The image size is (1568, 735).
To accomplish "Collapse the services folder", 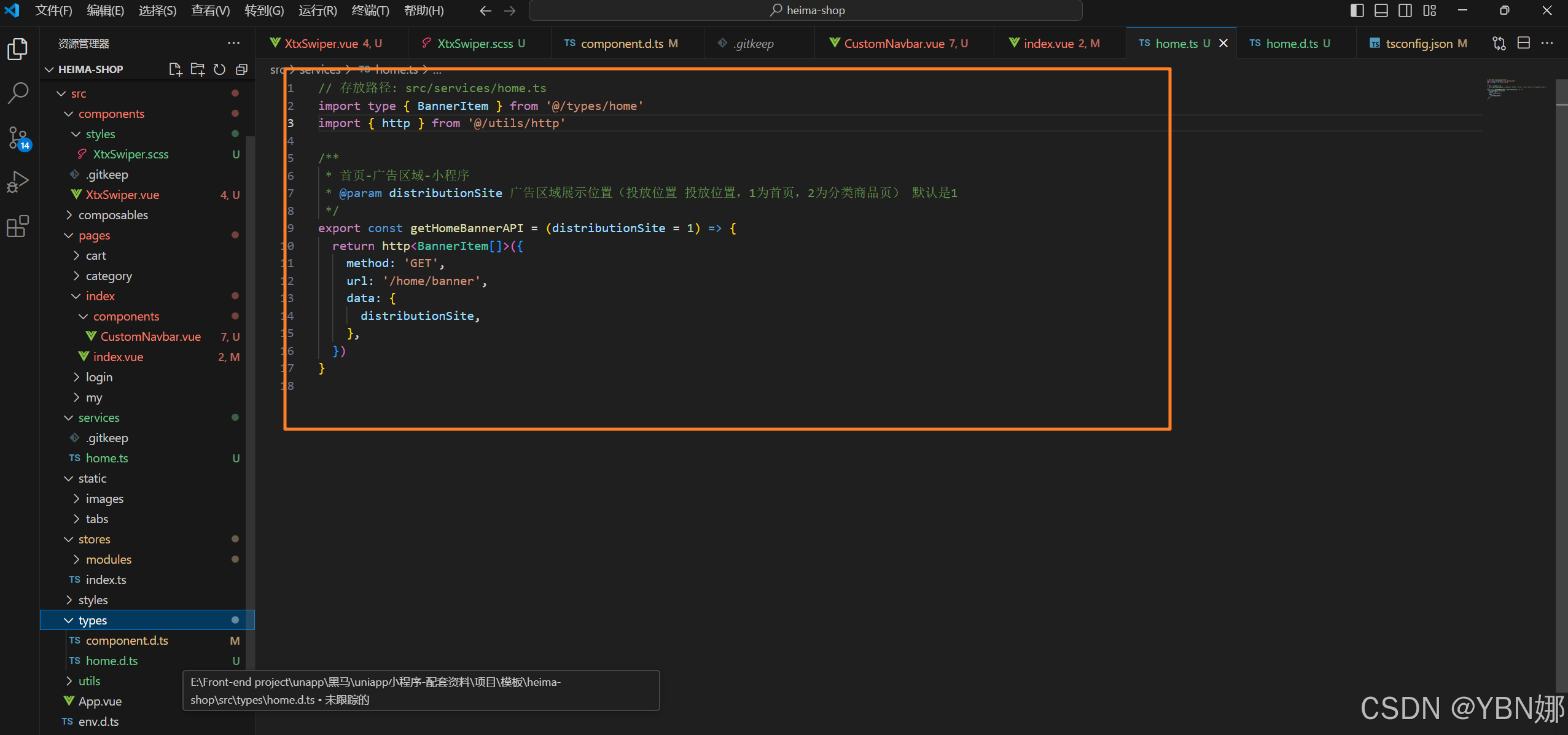I will [x=99, y=418].
